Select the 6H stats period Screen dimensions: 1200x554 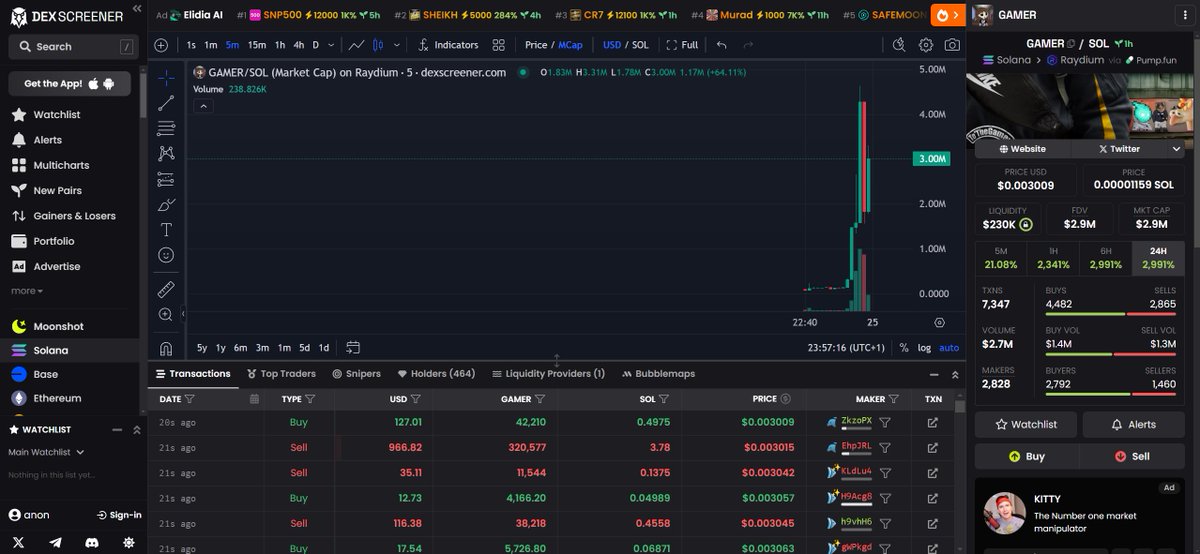coord(1105,258)
